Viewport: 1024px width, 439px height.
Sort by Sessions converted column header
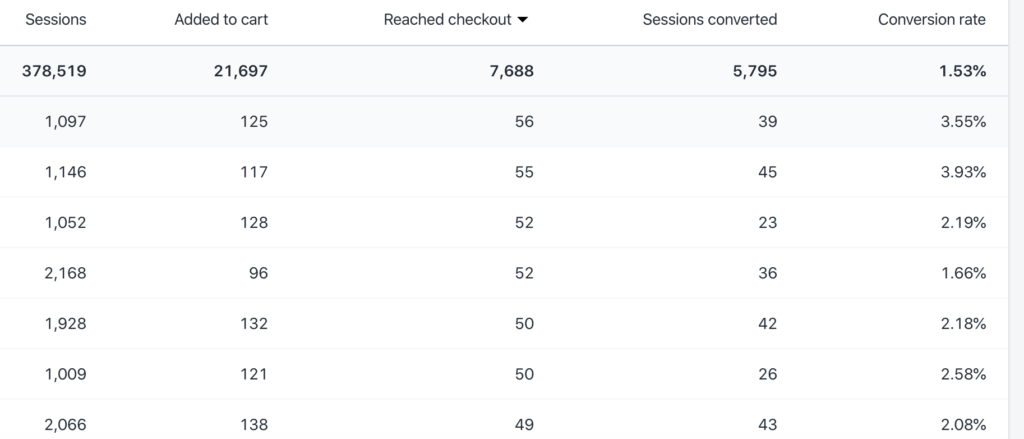(710, 20)
